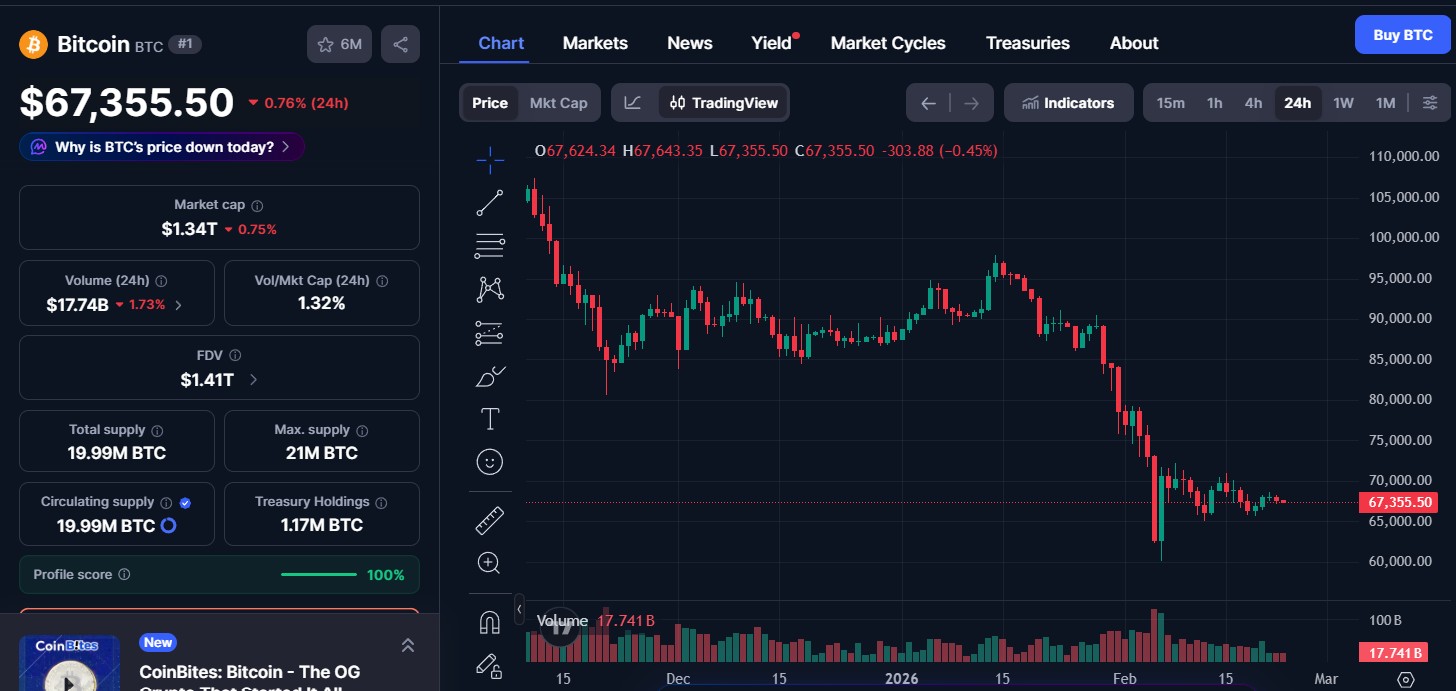Open the Mkt Cap chart view
The height and width of the screenshot is (691, 1456).
pos(558,102)
